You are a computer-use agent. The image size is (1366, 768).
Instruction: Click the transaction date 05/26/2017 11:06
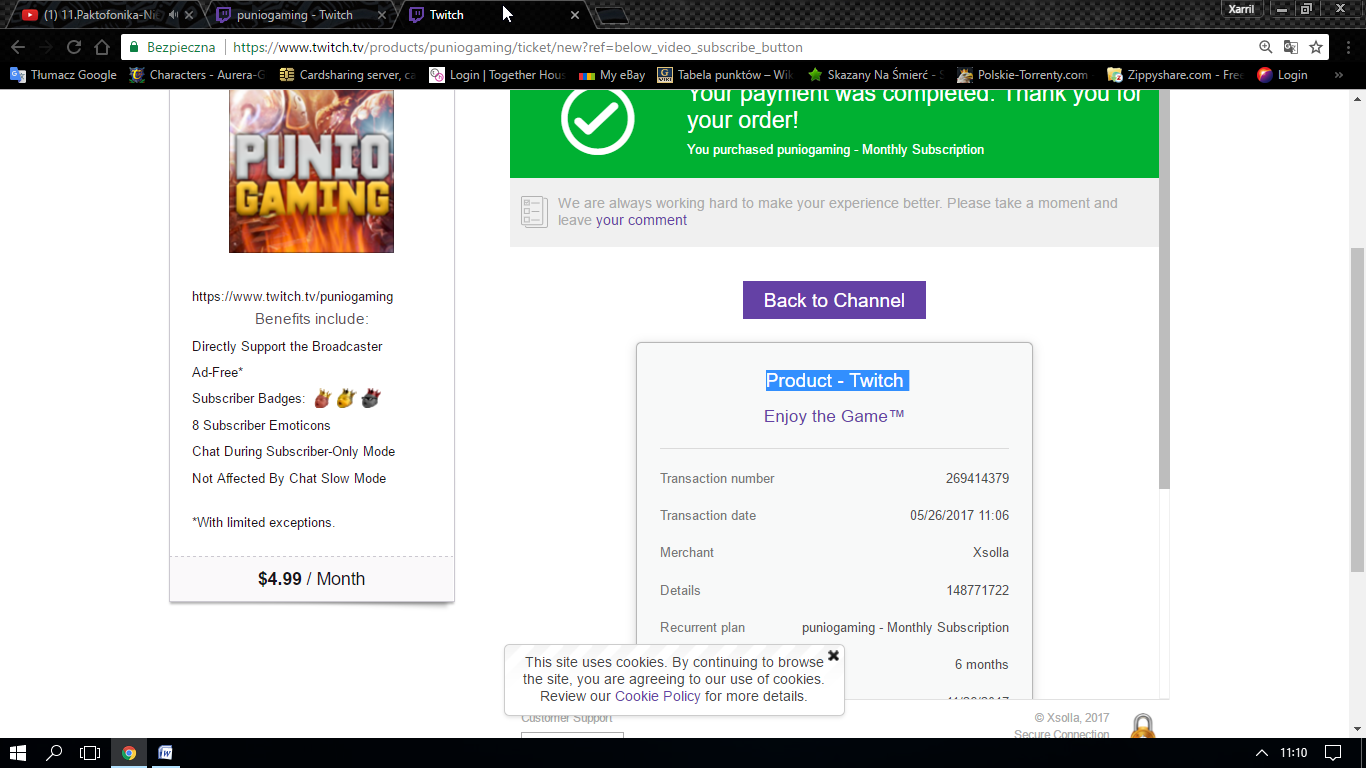pyautogui.click(x=959, y=515)
